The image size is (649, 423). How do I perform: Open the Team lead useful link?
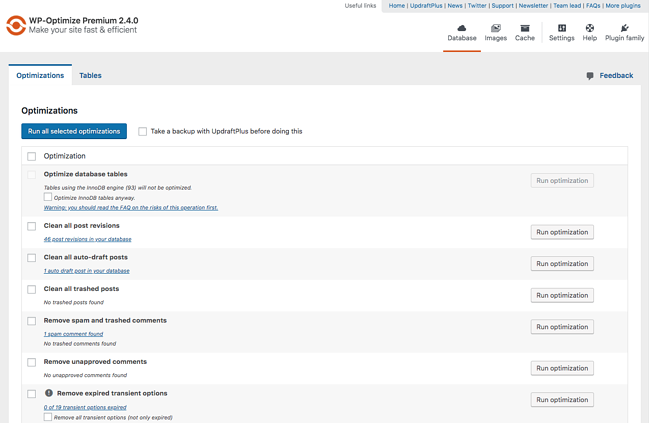tap(567, 5)
